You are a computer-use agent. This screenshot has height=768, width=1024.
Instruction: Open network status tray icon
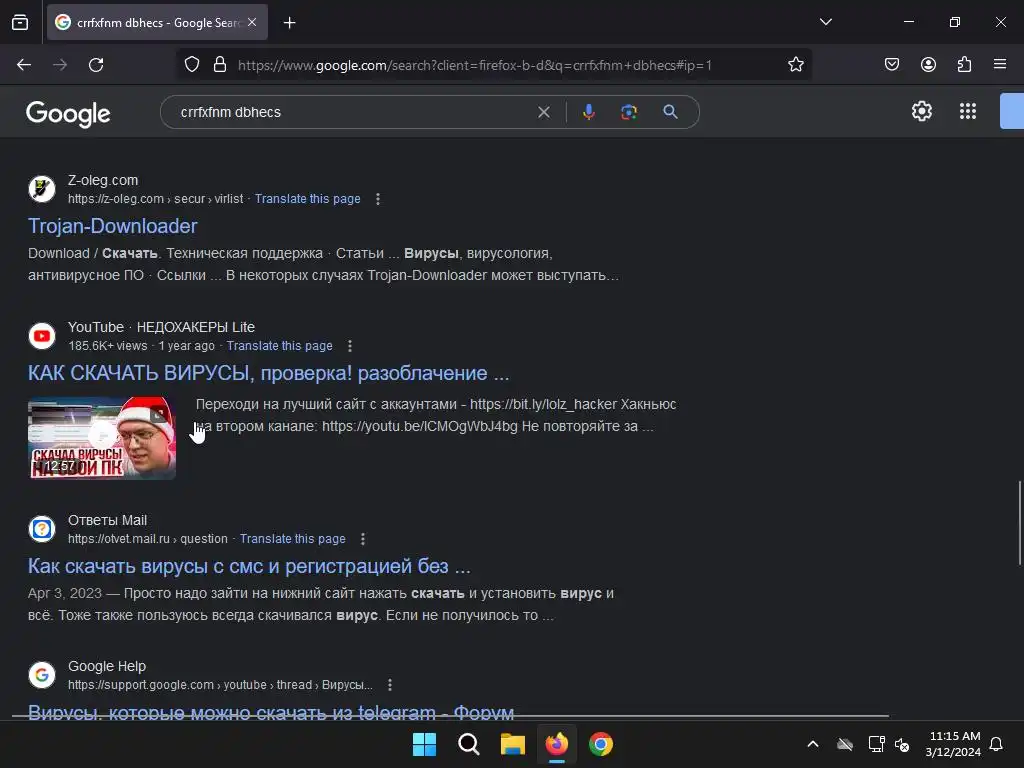876,744
